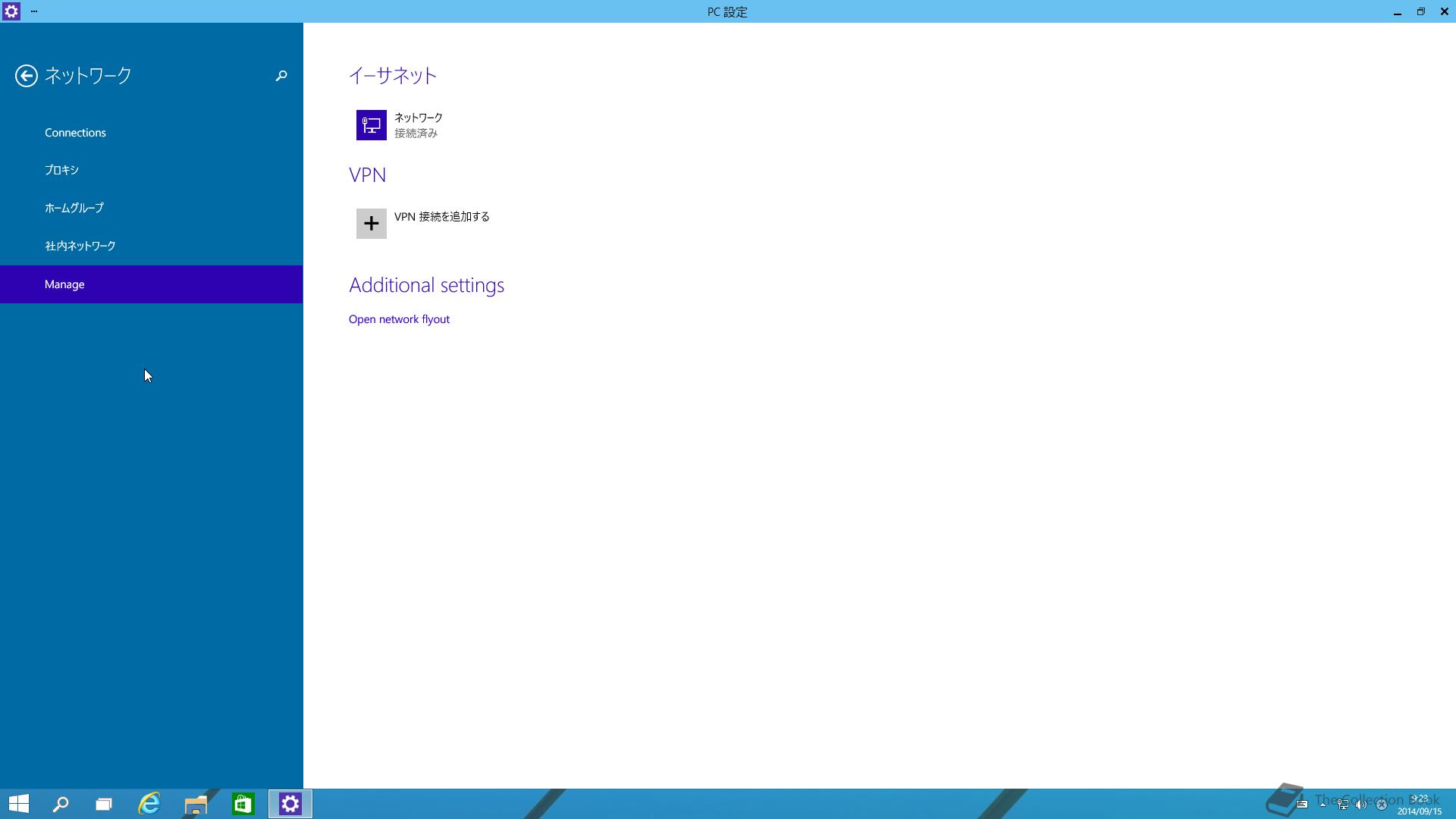
Task: Click VPN 接続を追加する label
Action: point(442,217)
